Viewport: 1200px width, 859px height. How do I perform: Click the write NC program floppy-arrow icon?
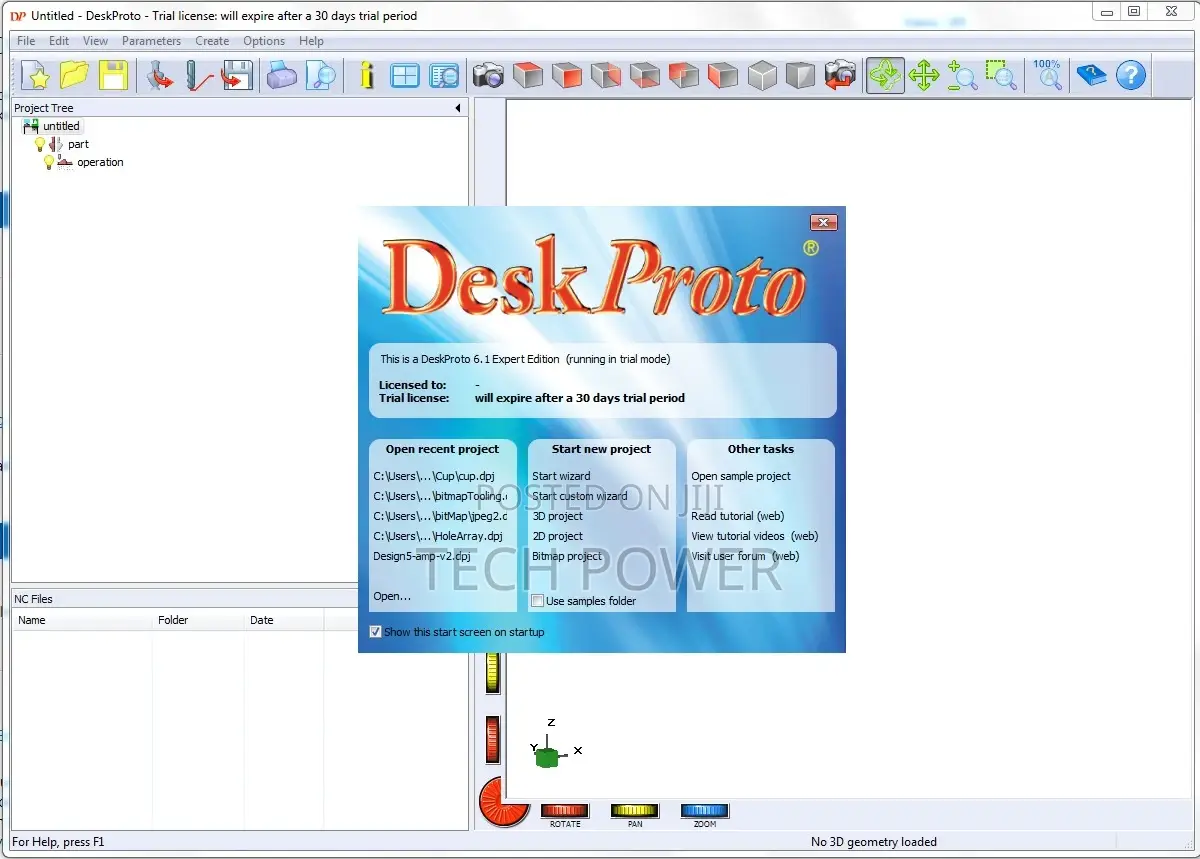pos(236,75)
